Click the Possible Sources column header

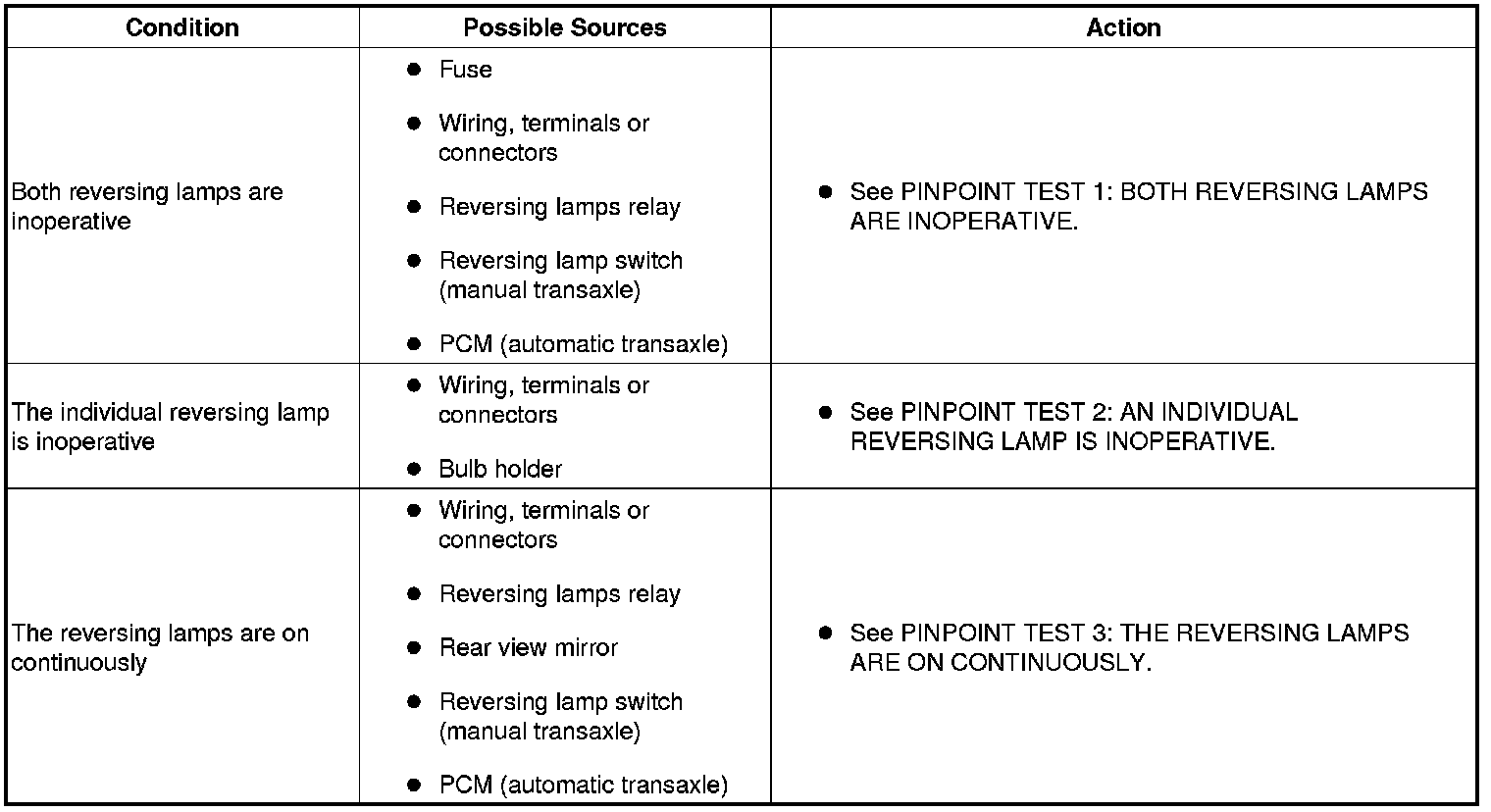coord(565,27)
